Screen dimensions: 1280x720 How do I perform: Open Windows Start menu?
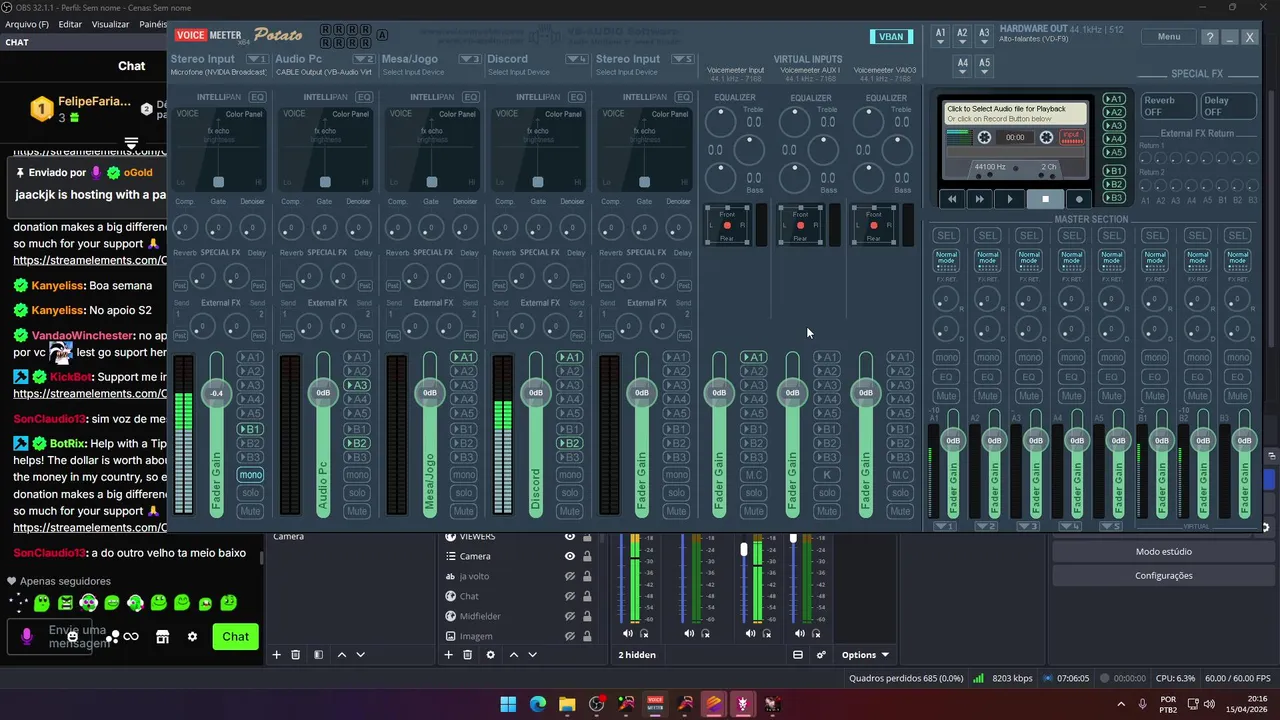pyautogui.click(x=508, y=704)
